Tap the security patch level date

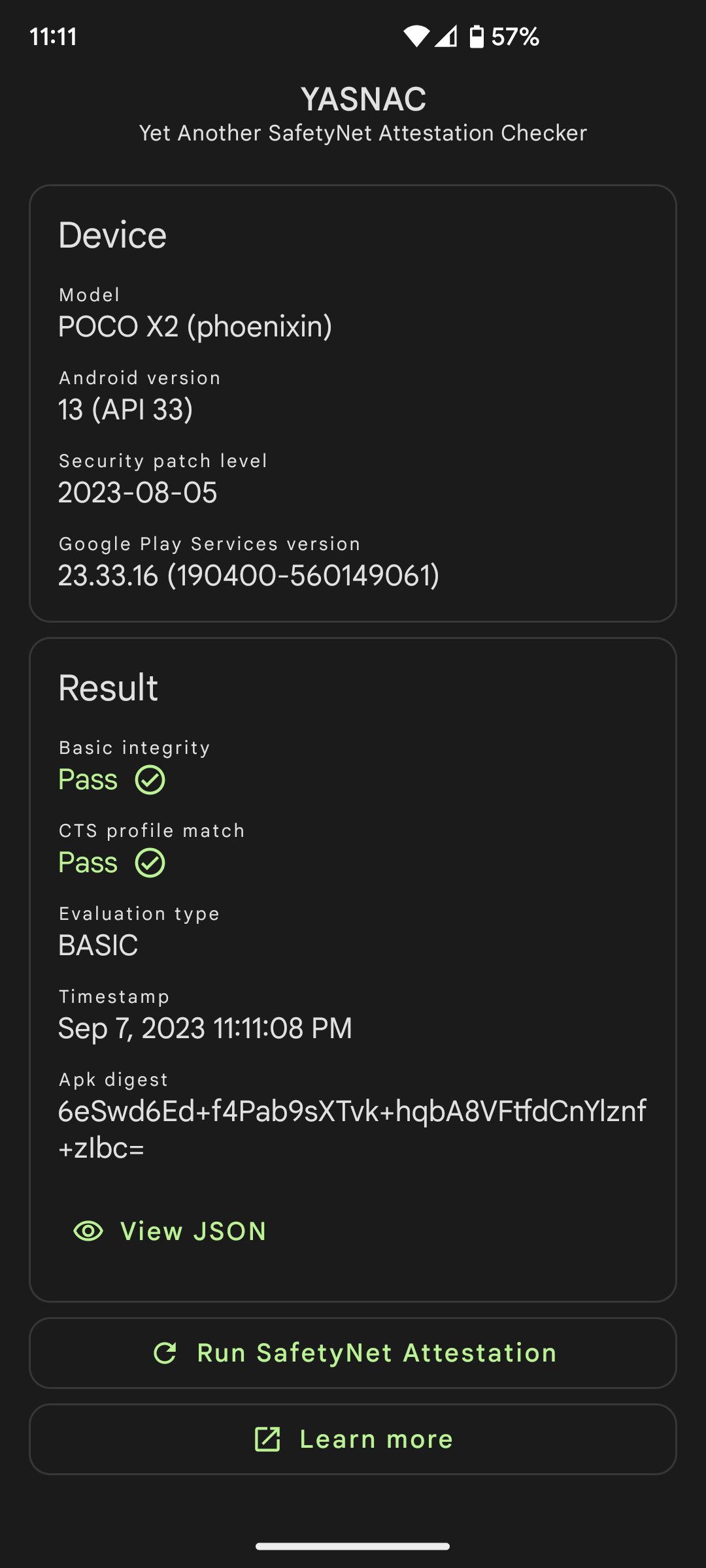pos(137,493)
